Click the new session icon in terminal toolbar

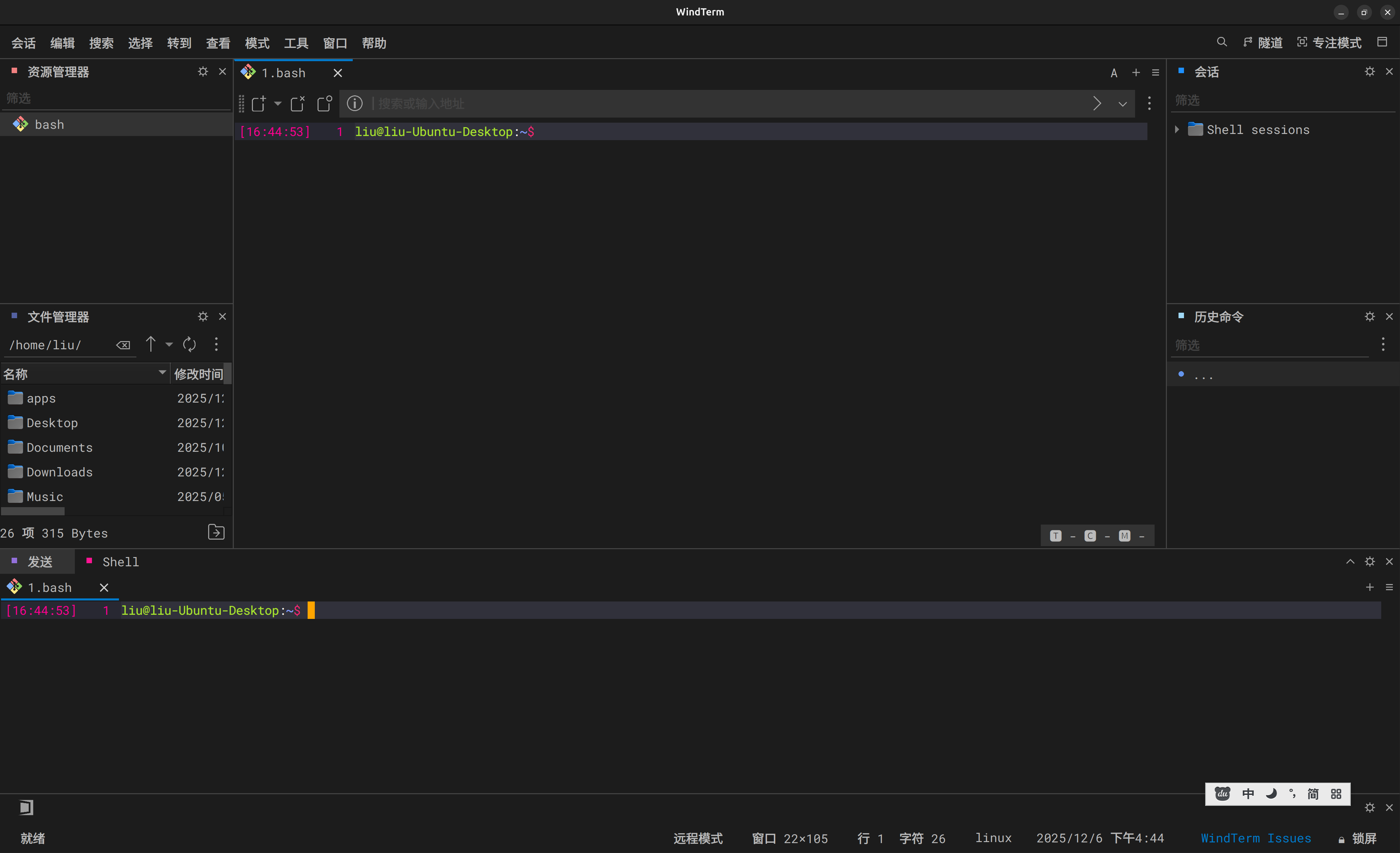click(258, 103)
